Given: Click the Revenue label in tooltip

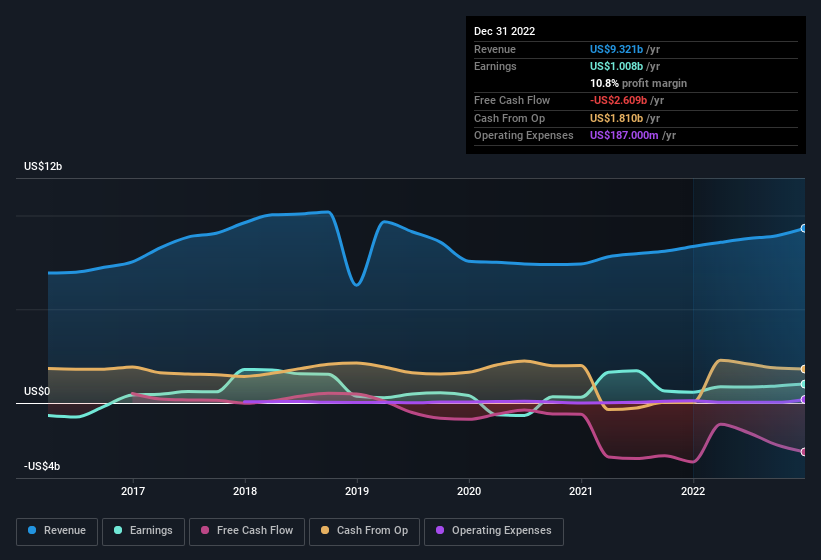Looking at the screenshot, I should [x=495, y=49].
